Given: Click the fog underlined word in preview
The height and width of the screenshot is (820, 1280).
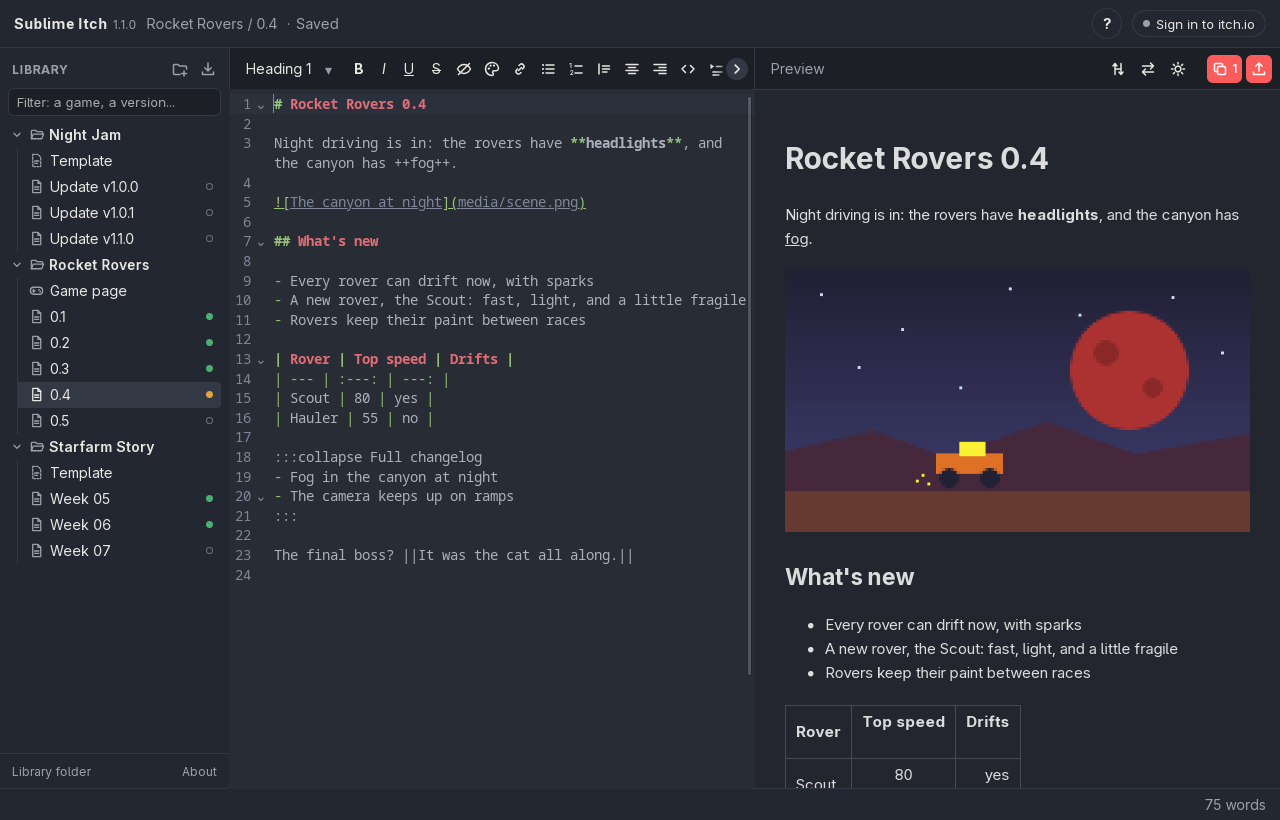Looking at the screenshot, I should tap(796, 239).
